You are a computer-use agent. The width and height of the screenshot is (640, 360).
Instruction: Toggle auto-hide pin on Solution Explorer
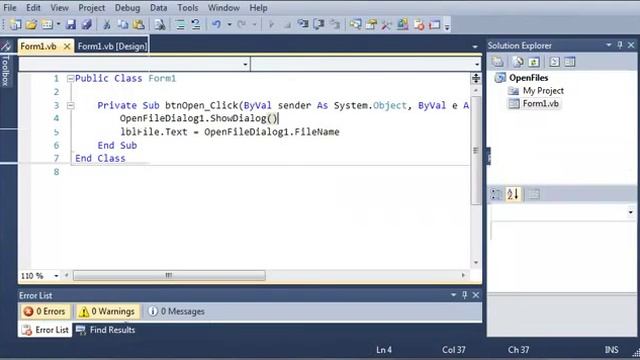tap(620, 45)
